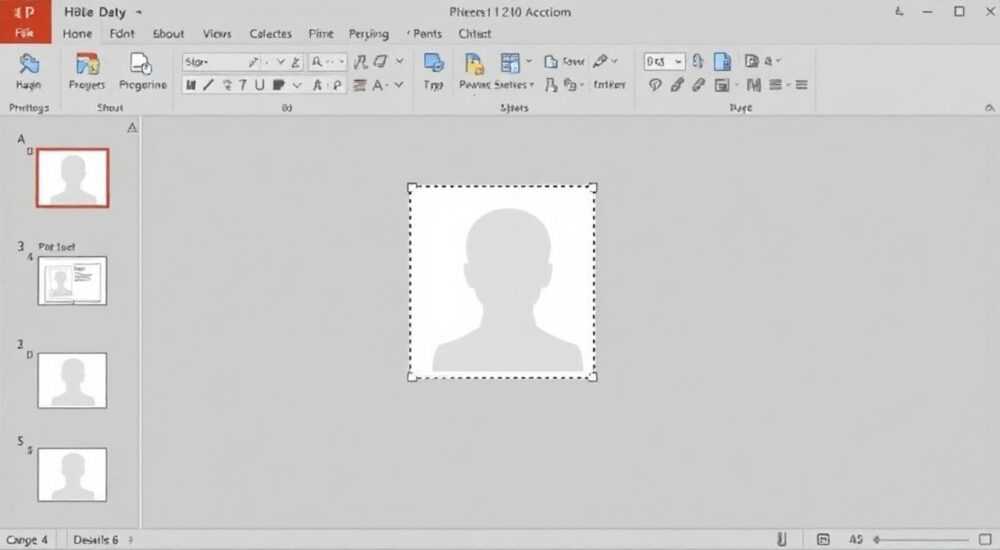Click the highlighter pen icon

600,61
